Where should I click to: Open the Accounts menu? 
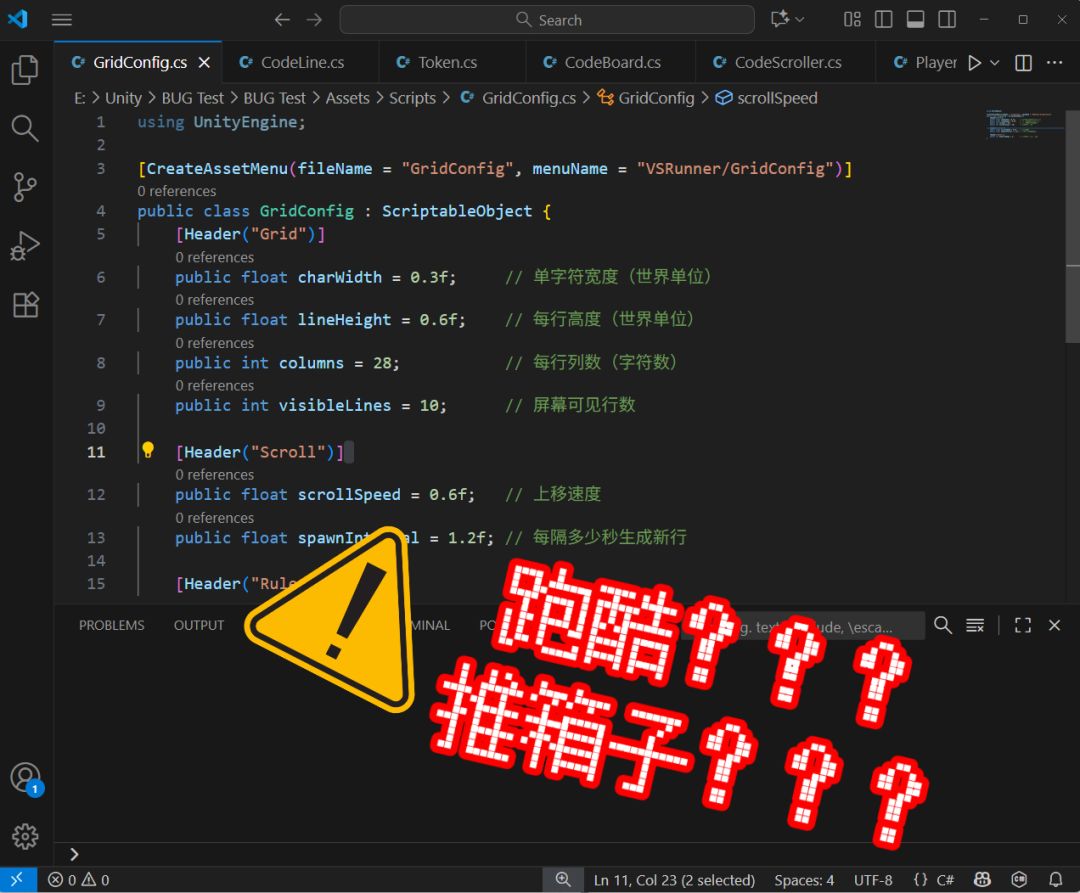pos(26,779)
